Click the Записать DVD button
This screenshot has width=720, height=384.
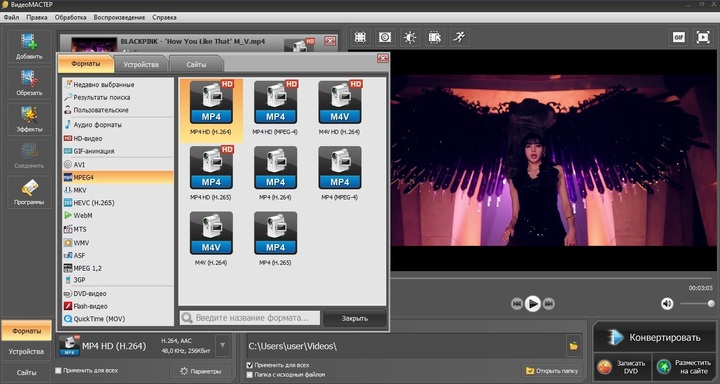pos(623,367)
